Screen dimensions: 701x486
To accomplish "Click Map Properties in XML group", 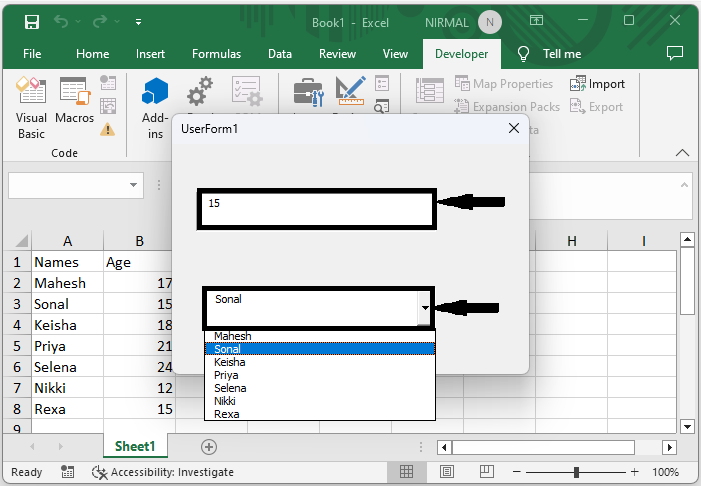I will click(504, 84).
